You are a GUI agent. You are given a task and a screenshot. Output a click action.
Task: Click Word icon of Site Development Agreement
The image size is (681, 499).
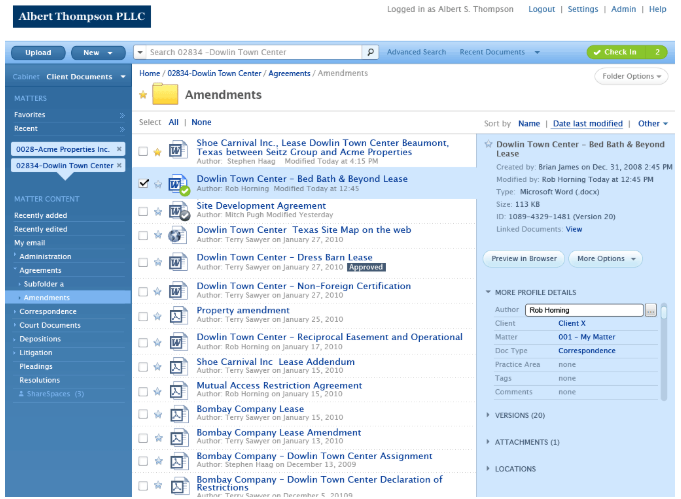[179, 211]
